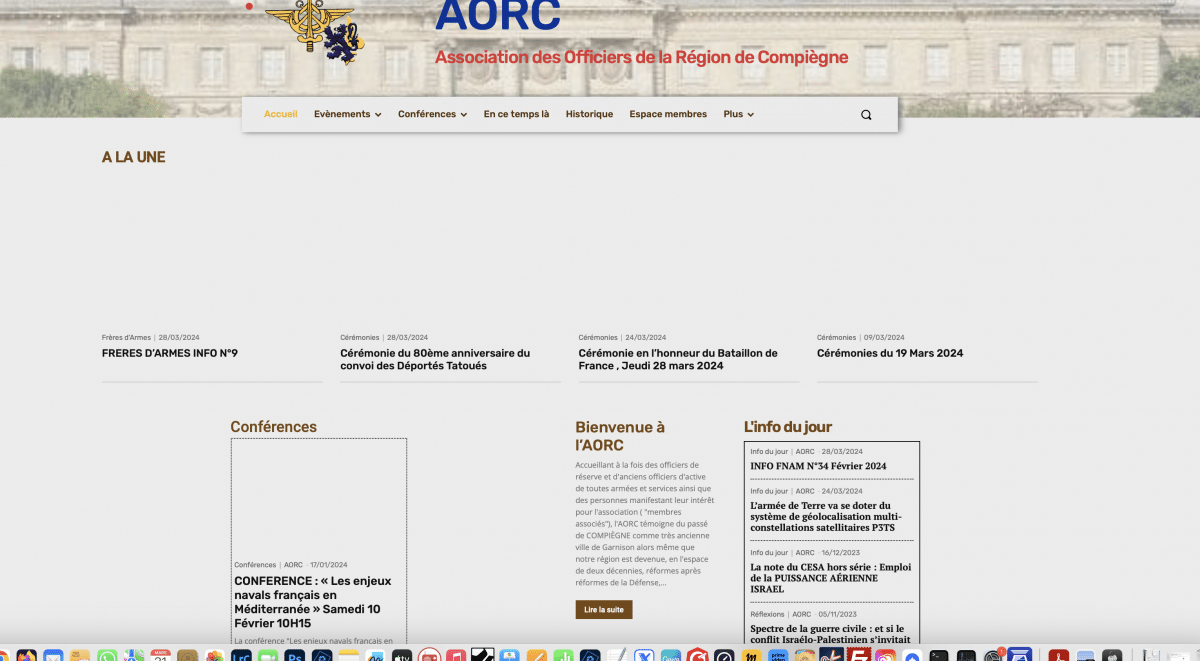Click Cérémonies category dated 24/03/2024

(x=598, y=338)
